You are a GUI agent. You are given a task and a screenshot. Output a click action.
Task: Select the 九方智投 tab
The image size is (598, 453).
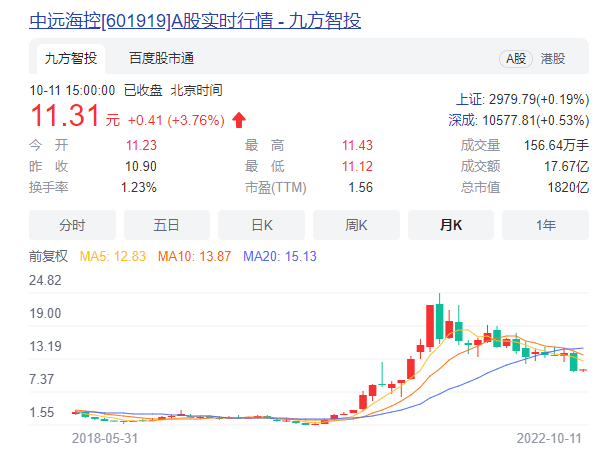[x=71, y=58]
